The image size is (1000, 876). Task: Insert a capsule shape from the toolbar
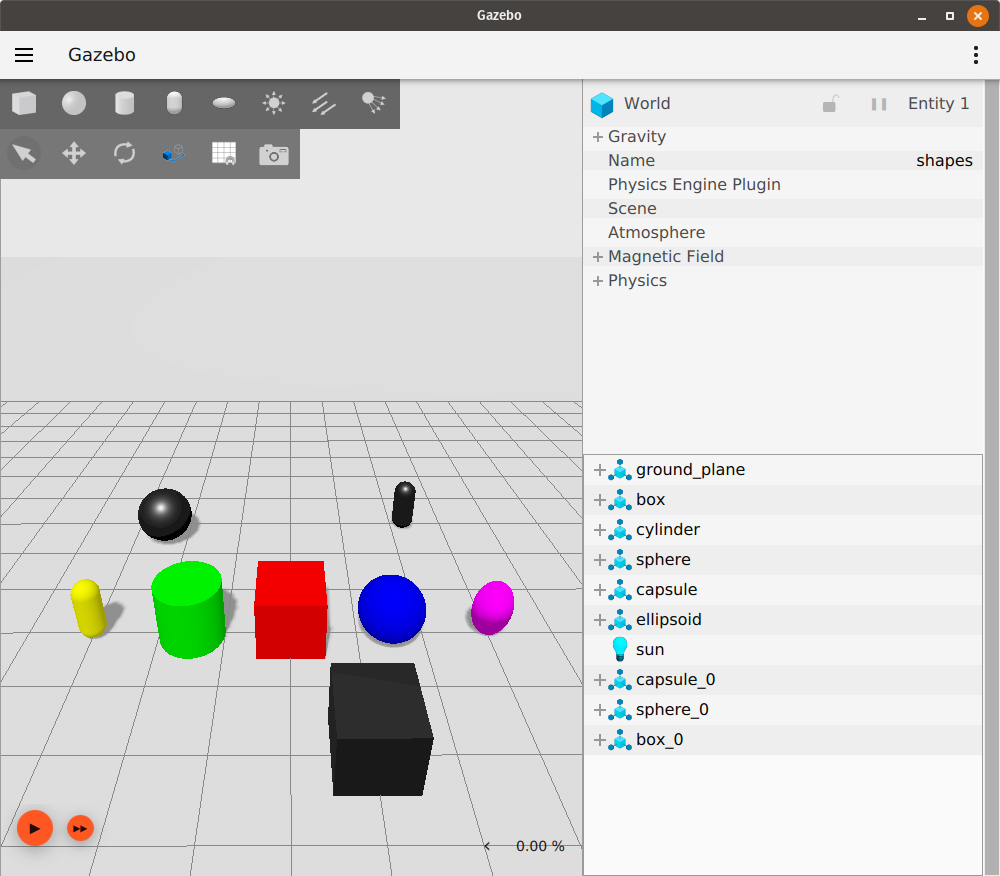tap(174, 103)
